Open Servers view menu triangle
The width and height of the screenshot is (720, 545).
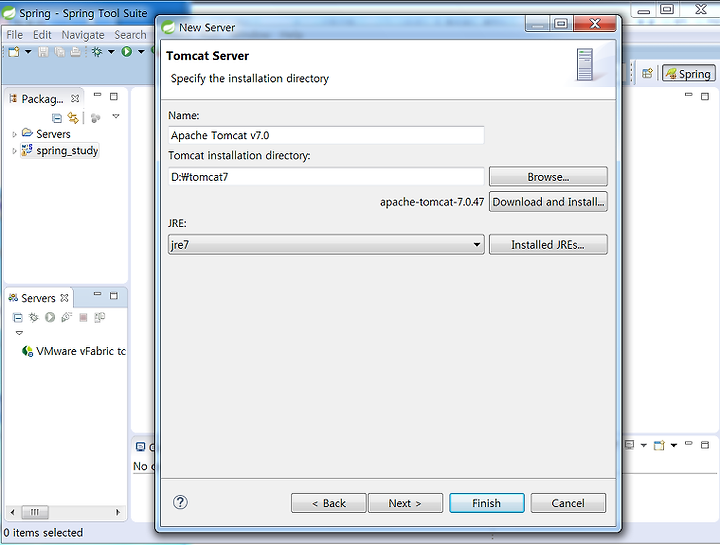[x=19, y=333]
